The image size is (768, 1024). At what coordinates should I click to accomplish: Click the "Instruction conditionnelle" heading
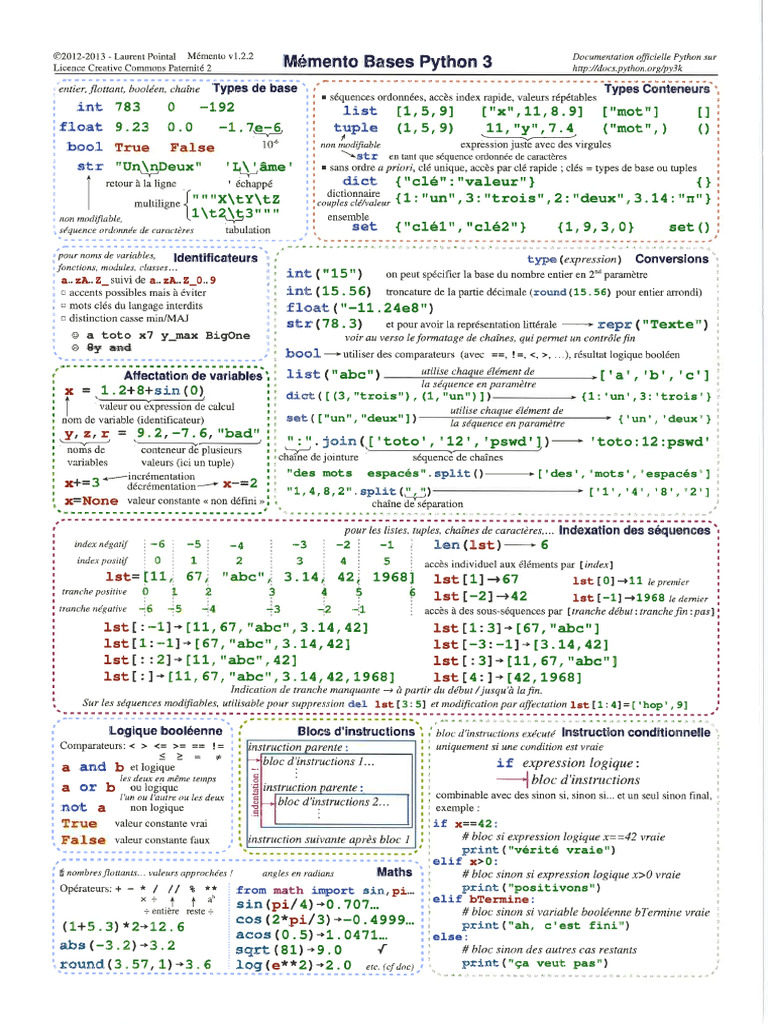(x=635, y=733)
